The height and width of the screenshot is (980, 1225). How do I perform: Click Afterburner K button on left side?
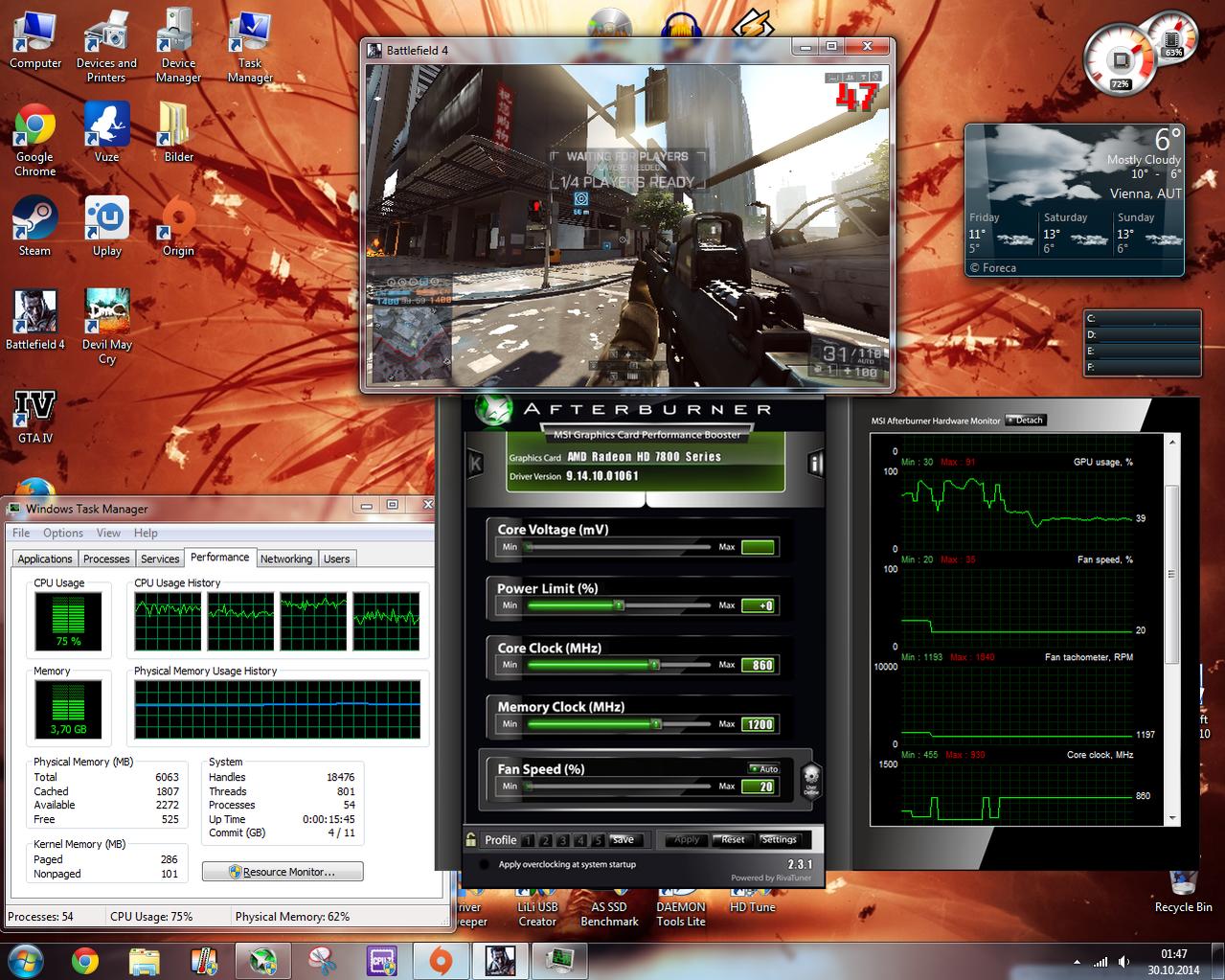(x=475, y=464)
